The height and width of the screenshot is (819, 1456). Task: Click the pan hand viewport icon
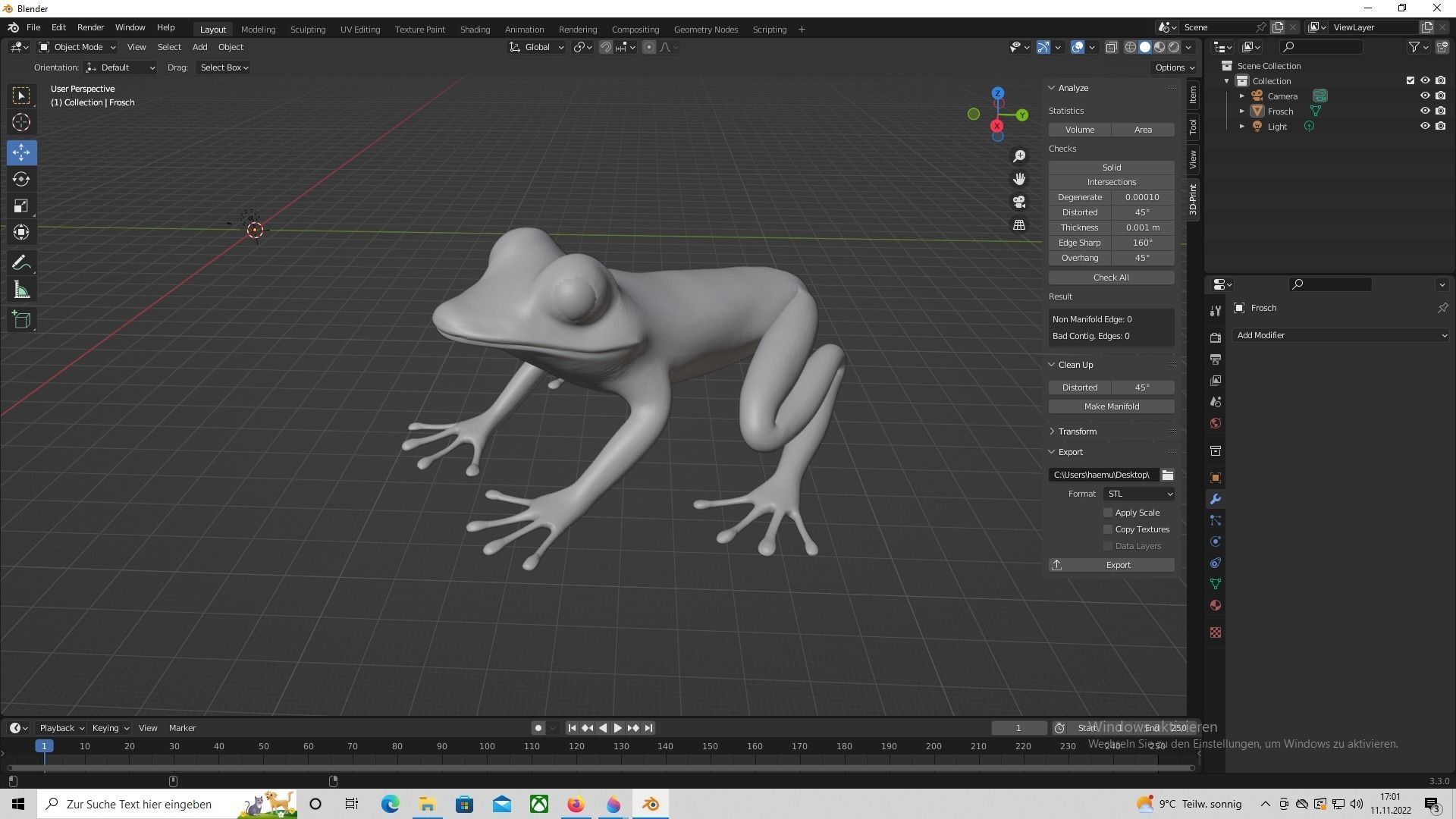coord(1019,179)
